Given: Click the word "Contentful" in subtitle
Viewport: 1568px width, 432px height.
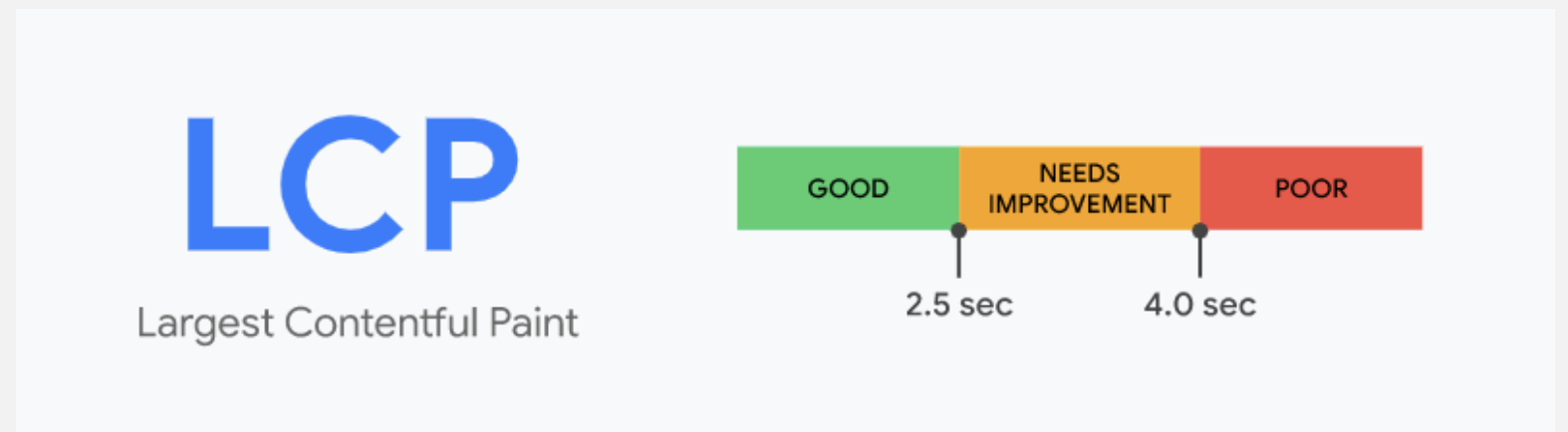Looking at the screenshot, I should coord(381,324).
